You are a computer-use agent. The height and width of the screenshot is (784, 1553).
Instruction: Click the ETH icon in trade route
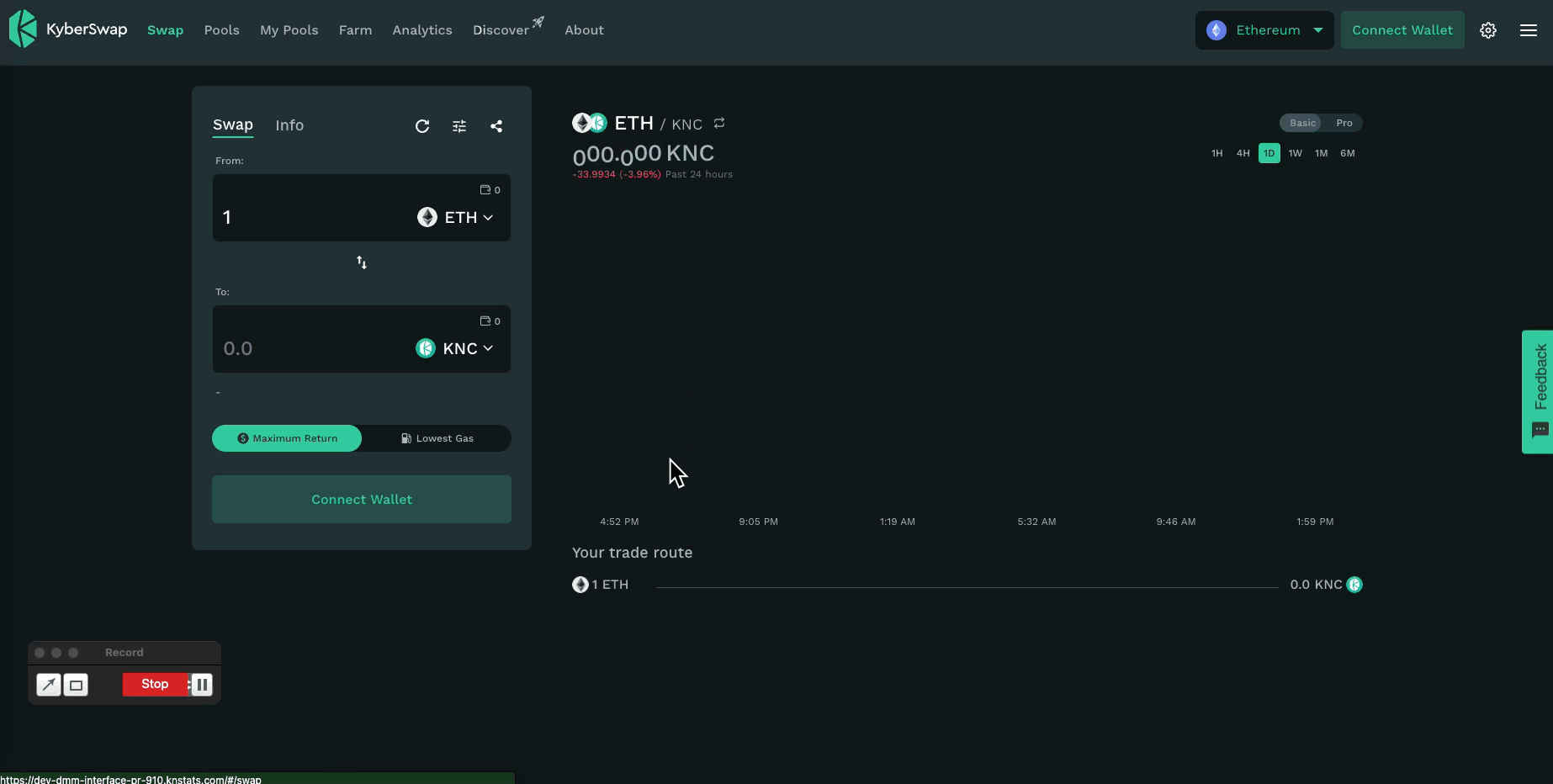tap(580, 585)
